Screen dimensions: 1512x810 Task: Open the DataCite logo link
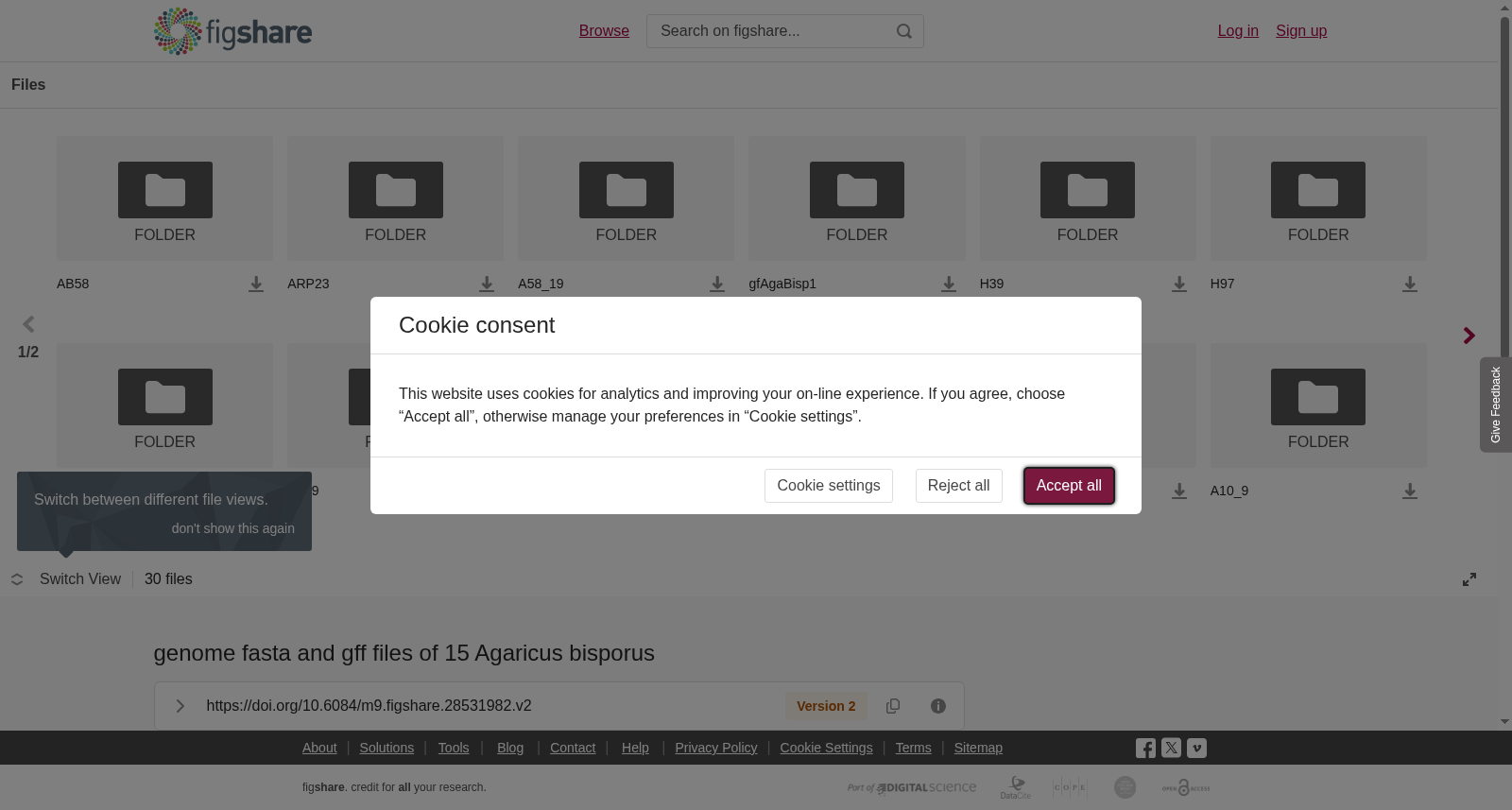(1016, 787)
